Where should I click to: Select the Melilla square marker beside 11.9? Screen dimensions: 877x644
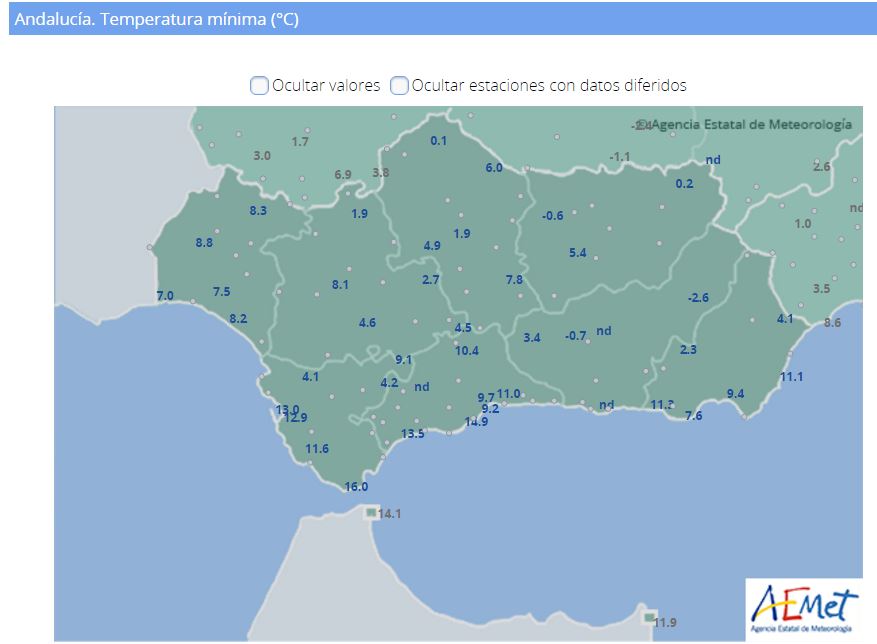click(x=649, y=617)
